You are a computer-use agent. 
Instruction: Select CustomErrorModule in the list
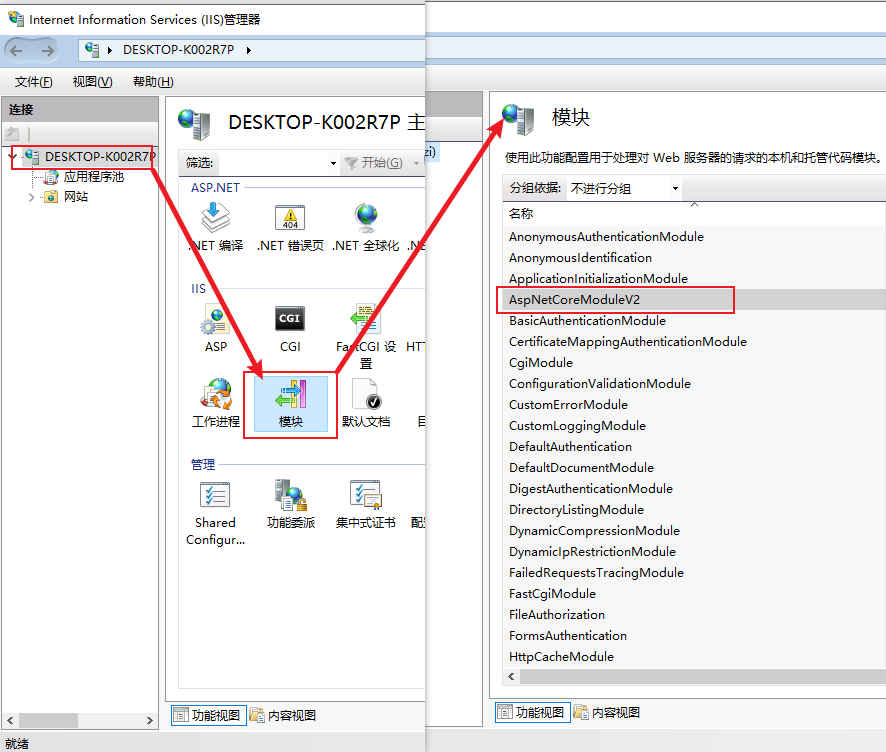coord(568,405)
